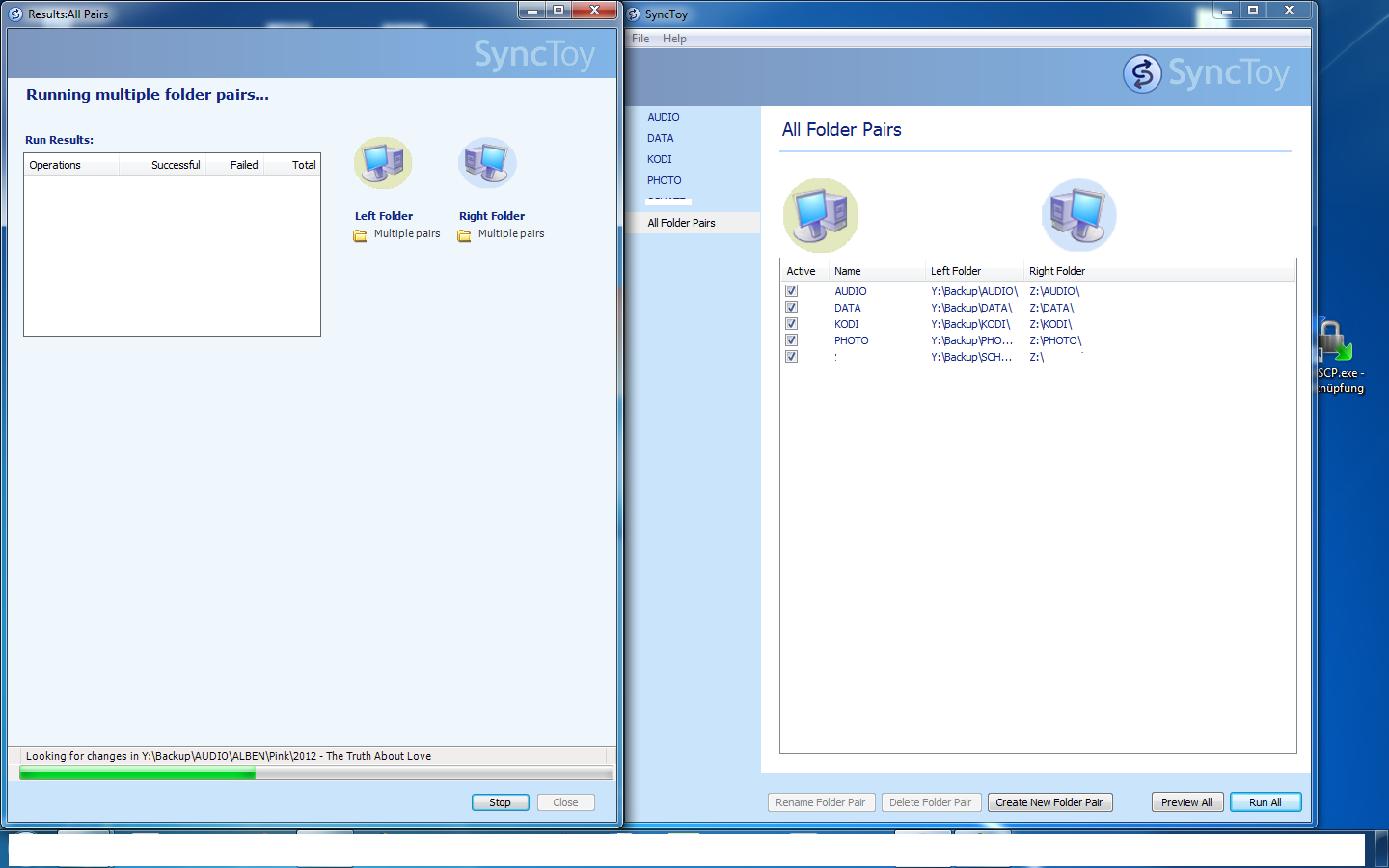
Task: Minimize the SyncToy main window
Action: click(x=1227, y=10)
